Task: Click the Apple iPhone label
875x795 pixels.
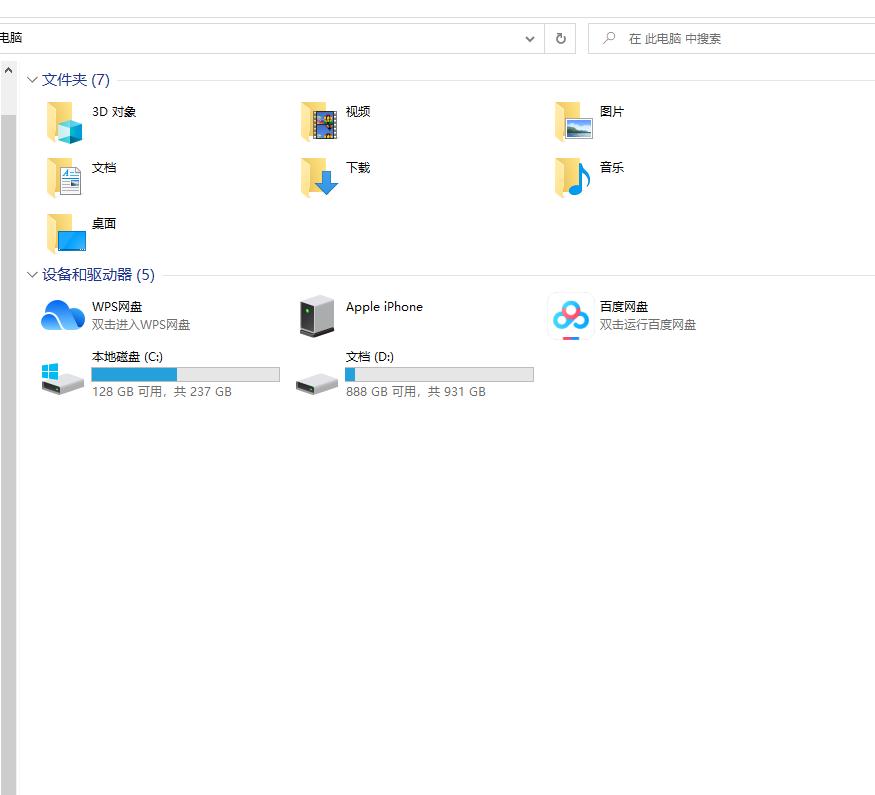Action: click(x=384, y=307)
